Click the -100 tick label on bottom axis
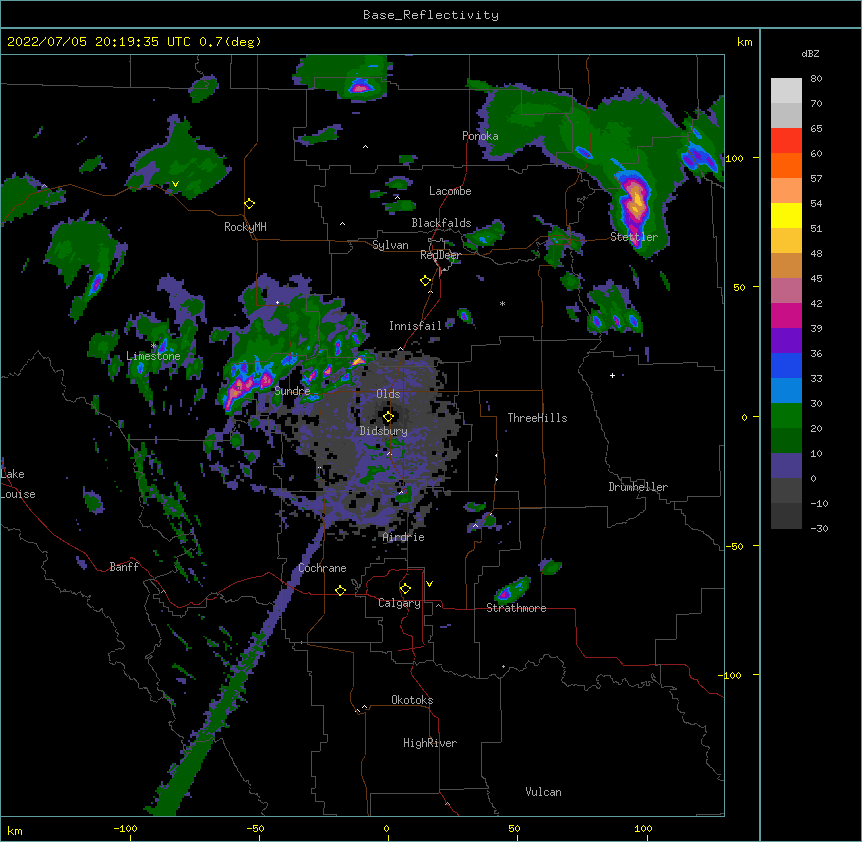 point(125,828)
